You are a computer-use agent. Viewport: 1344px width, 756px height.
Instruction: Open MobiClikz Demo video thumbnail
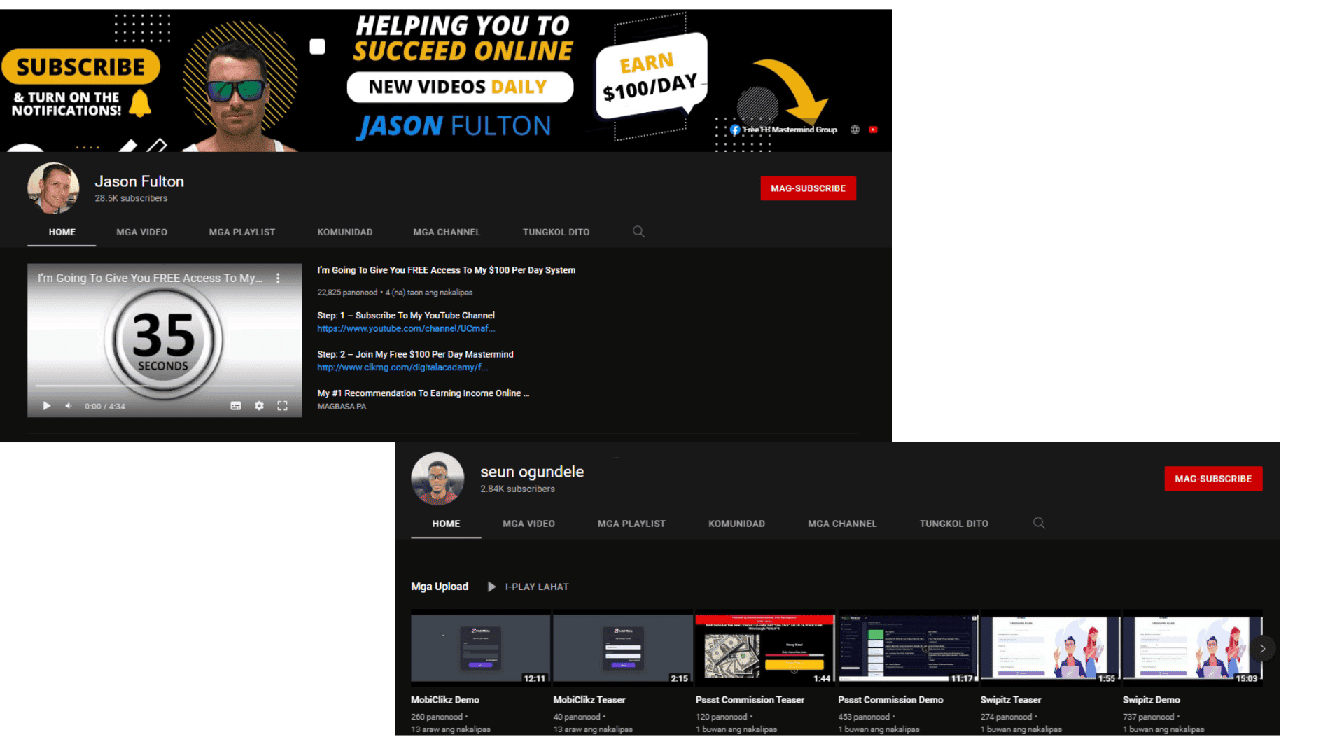pos(481,649)
